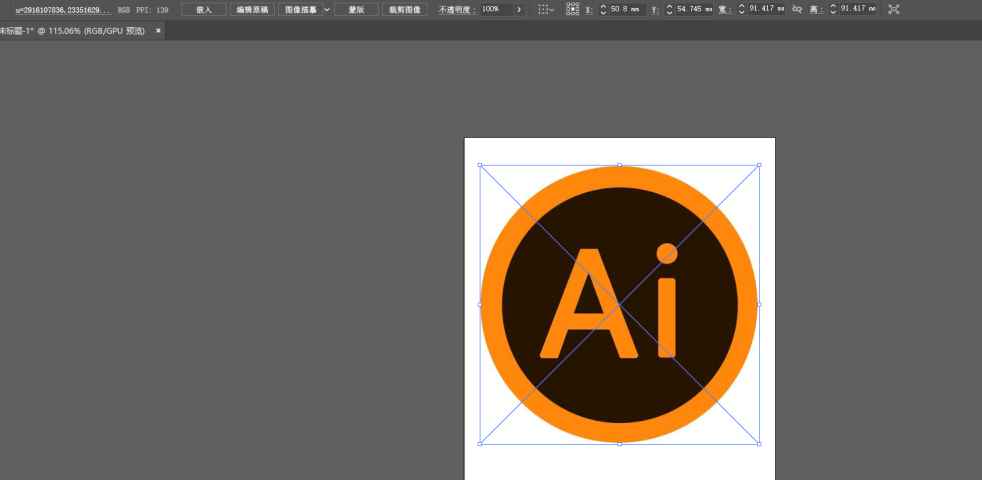Click the X value field 50.8 mm
Image resolution: width=982 pixels, height=480 pixels.
pyautogui.click(x=628, y=9)
